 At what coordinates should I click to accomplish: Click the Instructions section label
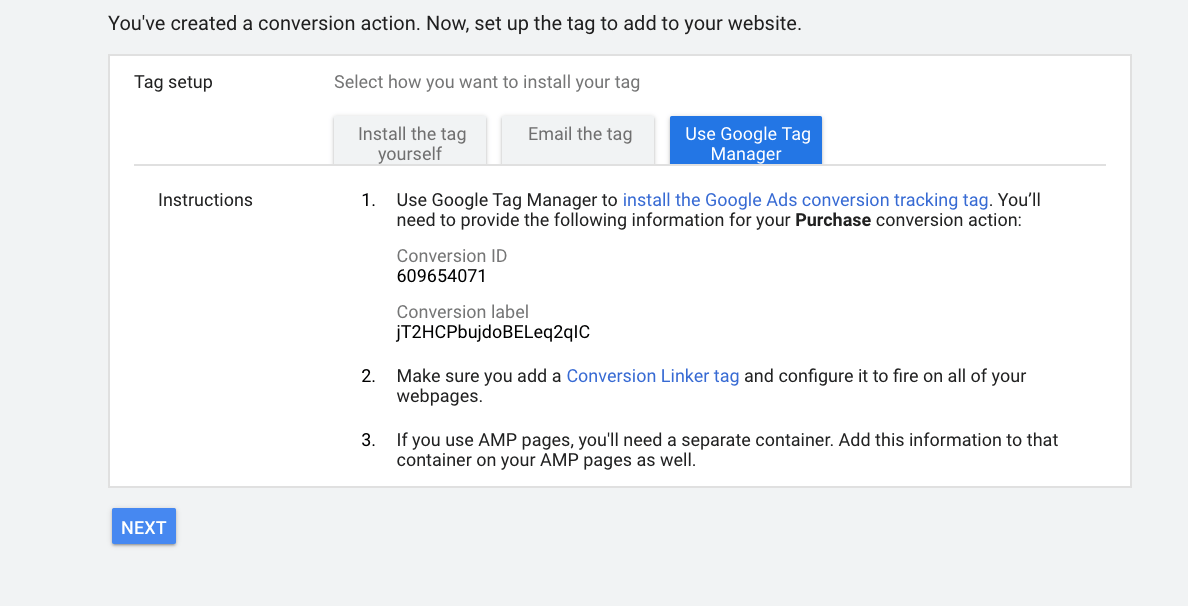205,199
